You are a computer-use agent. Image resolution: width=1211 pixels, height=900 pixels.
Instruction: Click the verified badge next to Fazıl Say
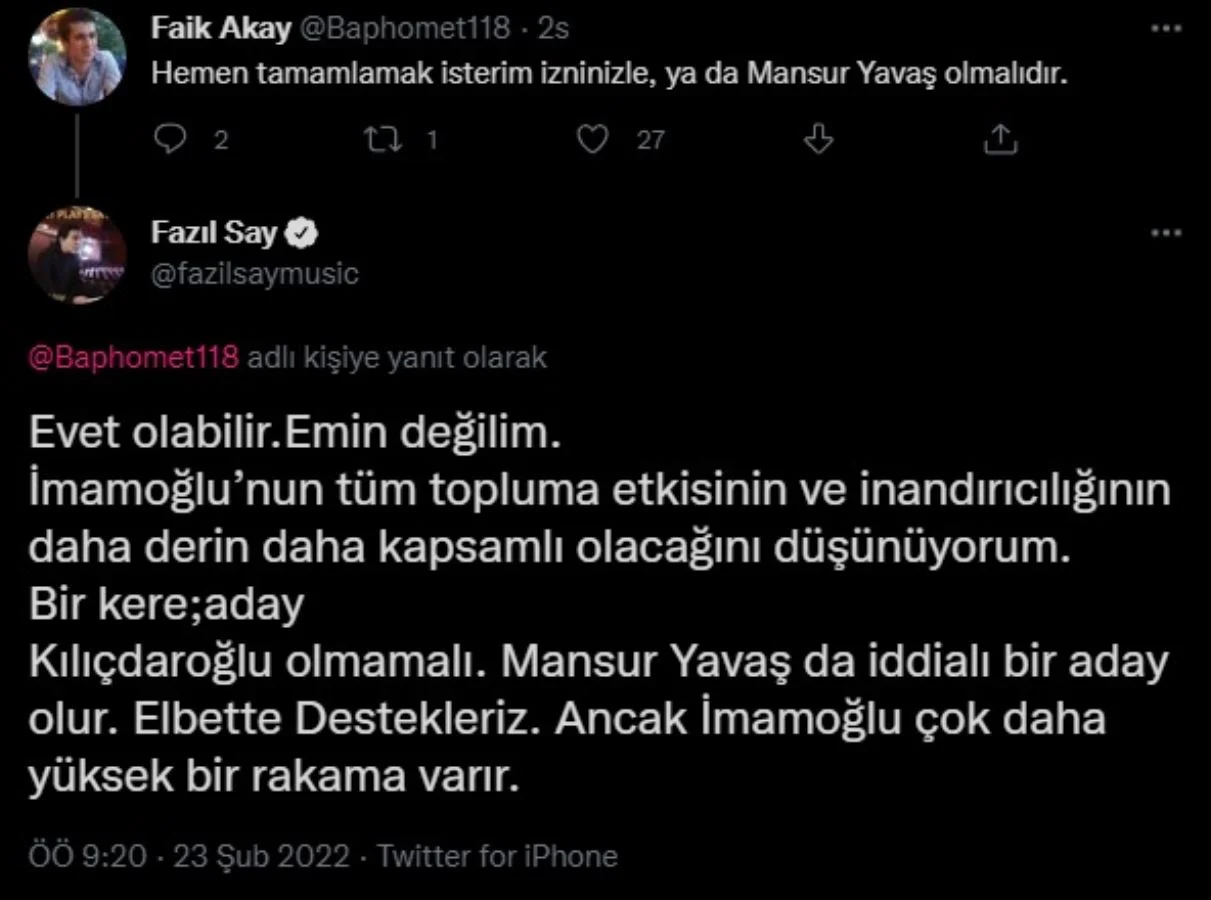click(304, 234)
